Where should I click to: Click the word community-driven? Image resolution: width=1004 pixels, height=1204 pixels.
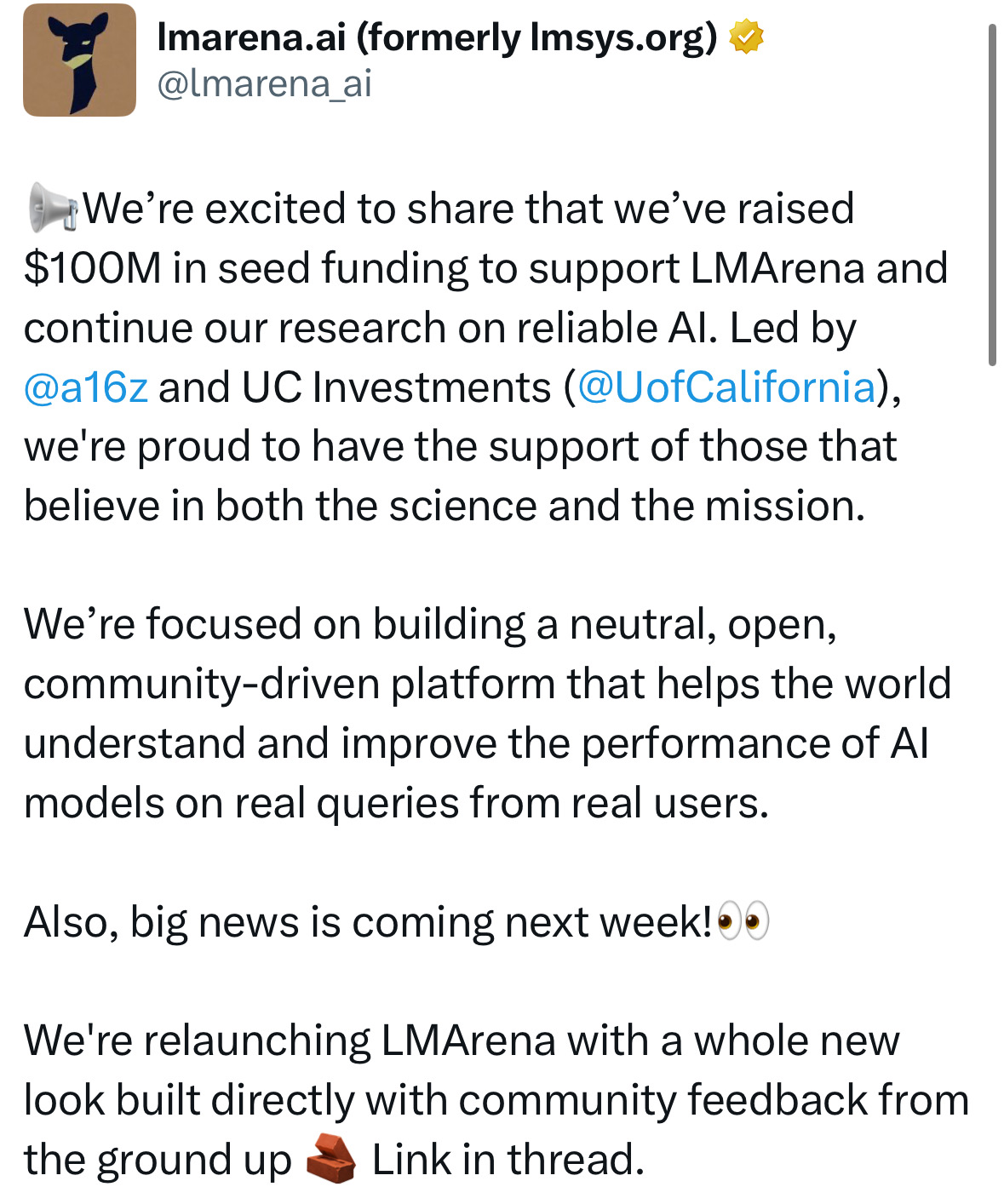tap(202, 684)
